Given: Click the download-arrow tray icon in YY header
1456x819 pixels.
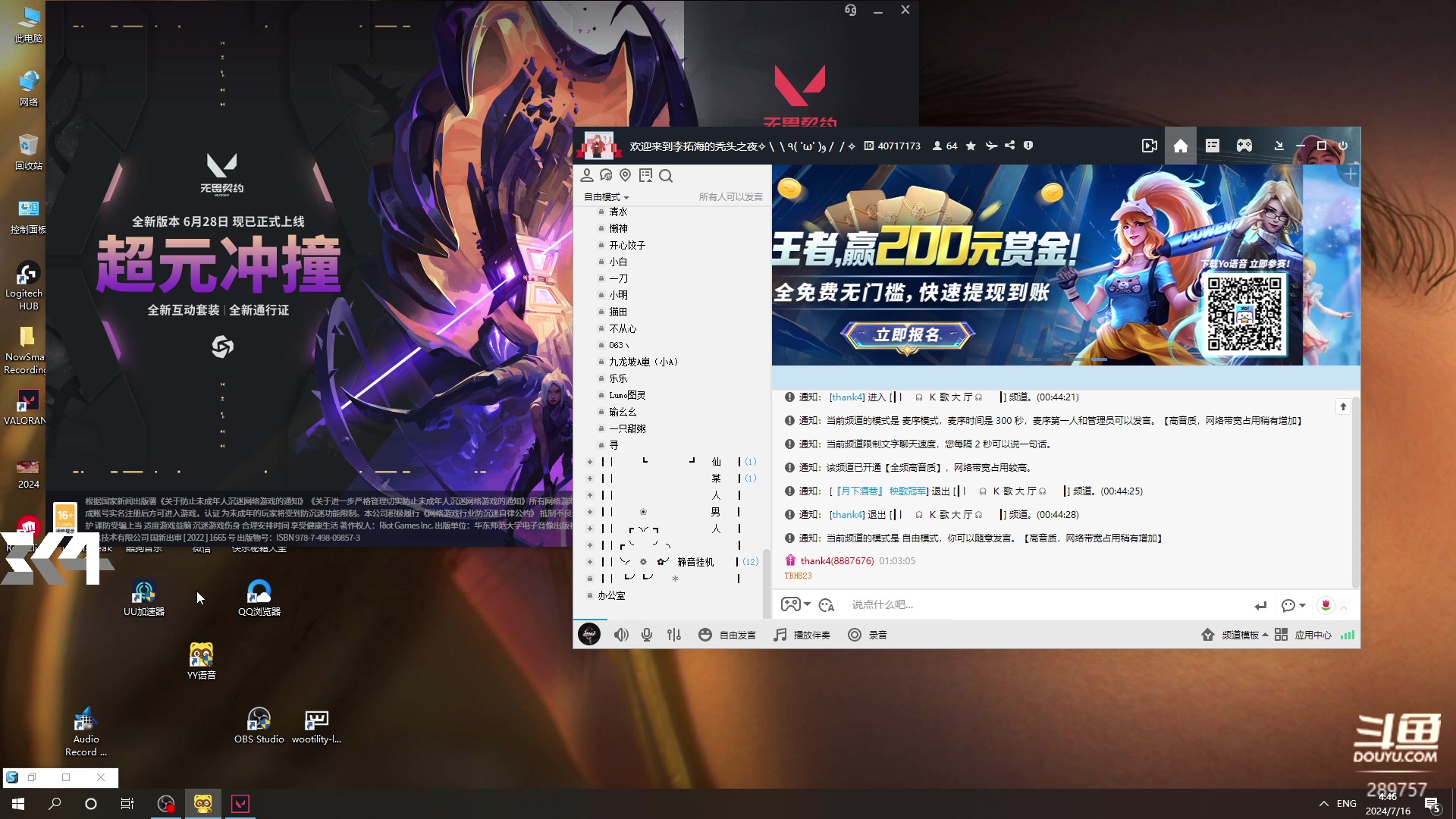Looking at the screenshot, I should [1279, 146].
